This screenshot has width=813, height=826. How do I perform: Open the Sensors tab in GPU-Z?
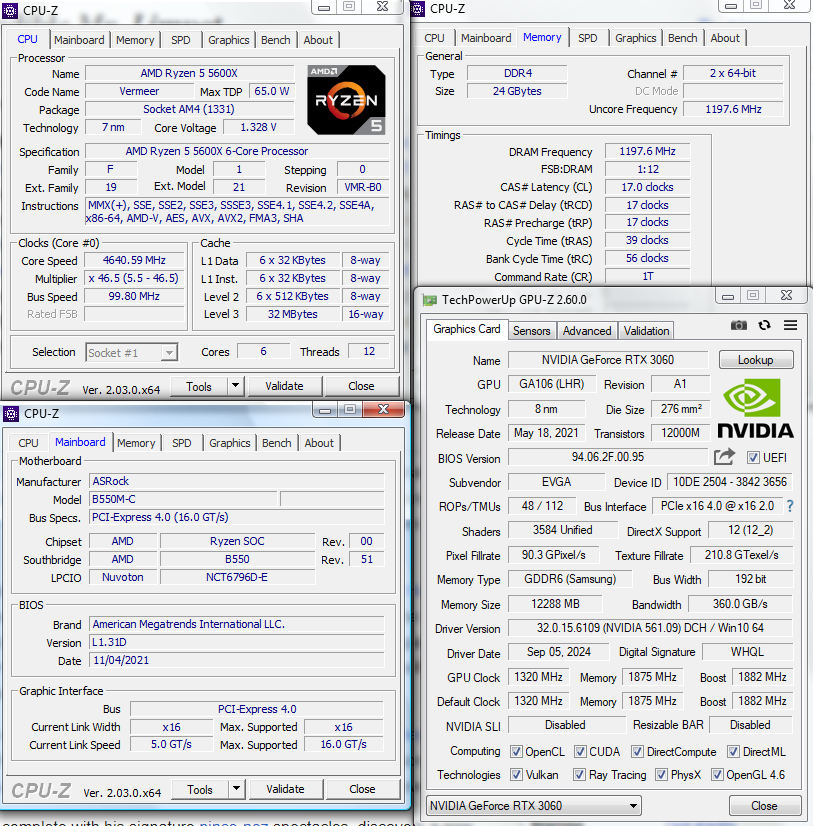point(531,331)
